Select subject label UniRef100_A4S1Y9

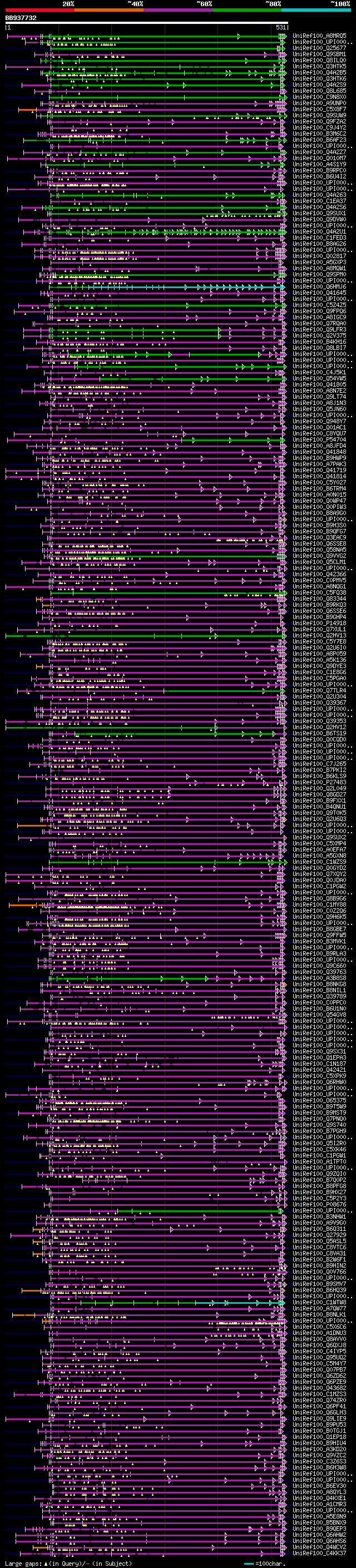click(x=319, y=164)
